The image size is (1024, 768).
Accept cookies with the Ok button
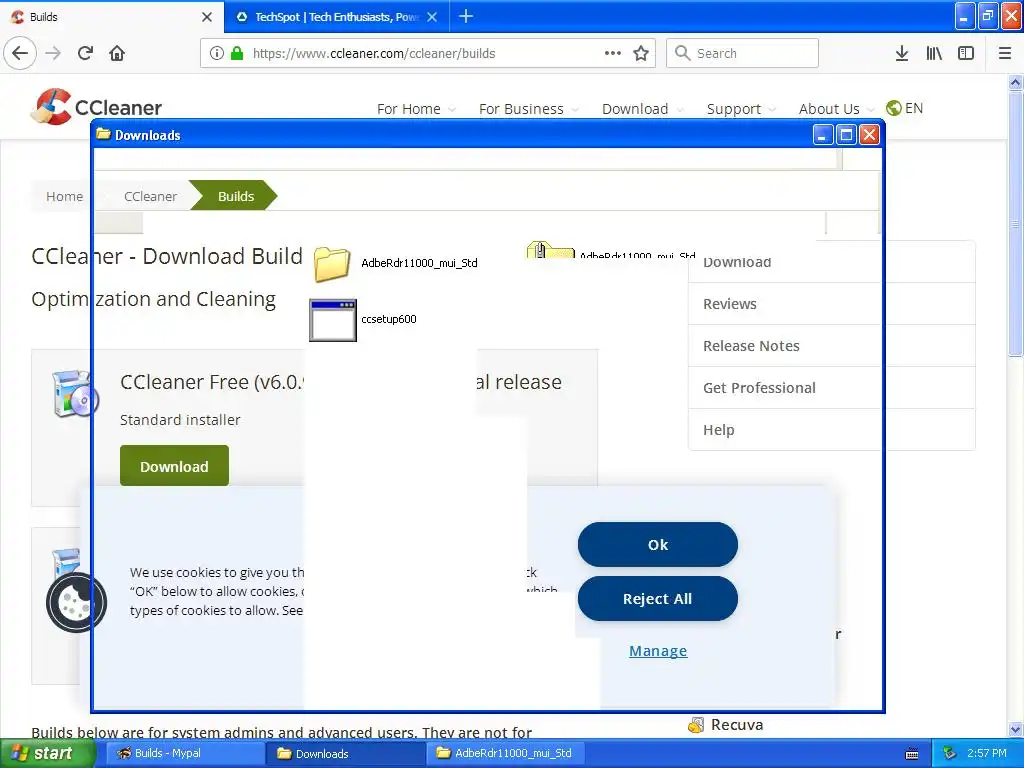658,545
